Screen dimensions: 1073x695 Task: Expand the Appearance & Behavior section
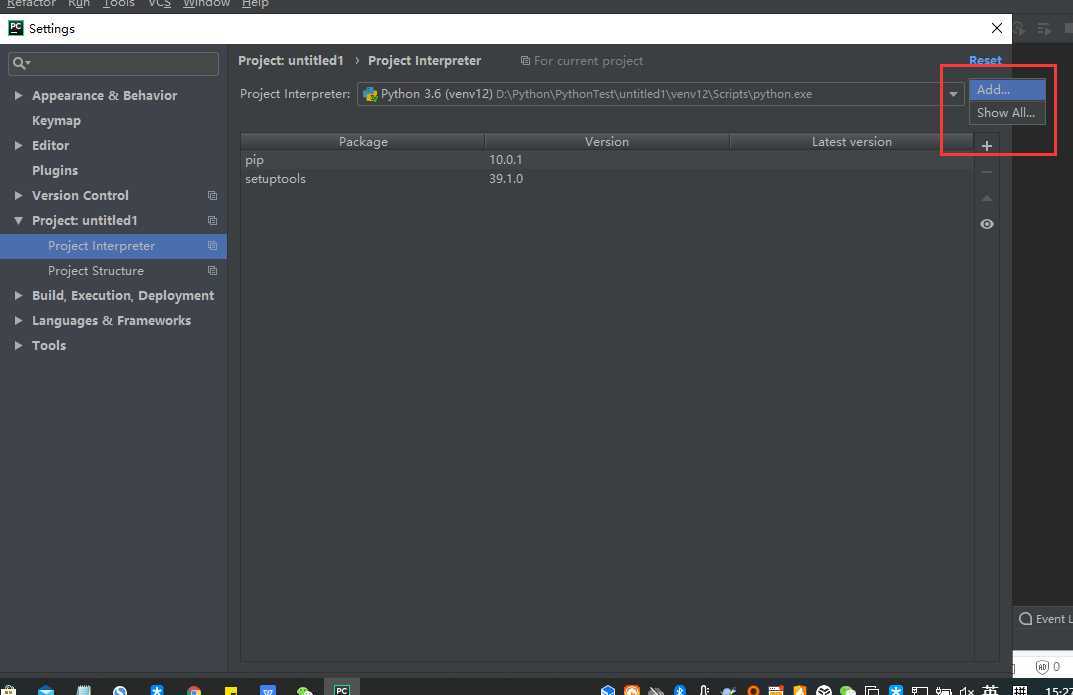(18, 95)
